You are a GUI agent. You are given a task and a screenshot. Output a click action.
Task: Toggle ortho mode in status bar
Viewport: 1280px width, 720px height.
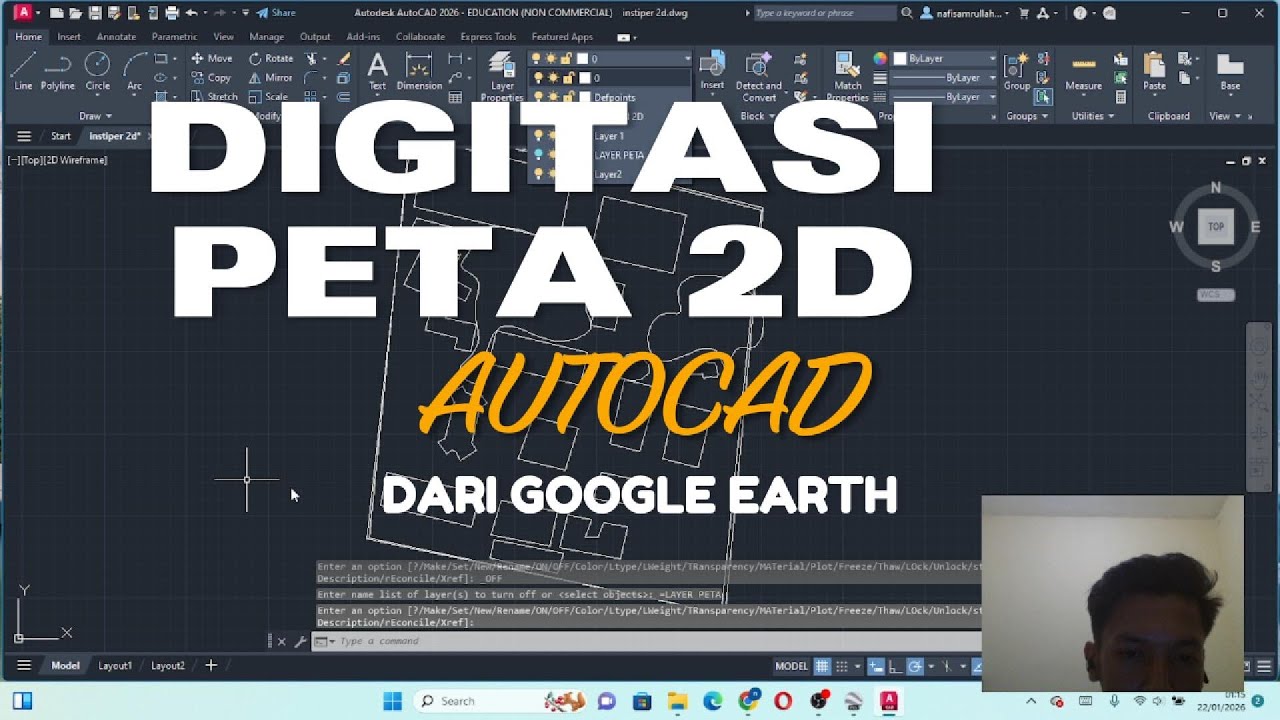pyautogui.click(x=895, y=666)
